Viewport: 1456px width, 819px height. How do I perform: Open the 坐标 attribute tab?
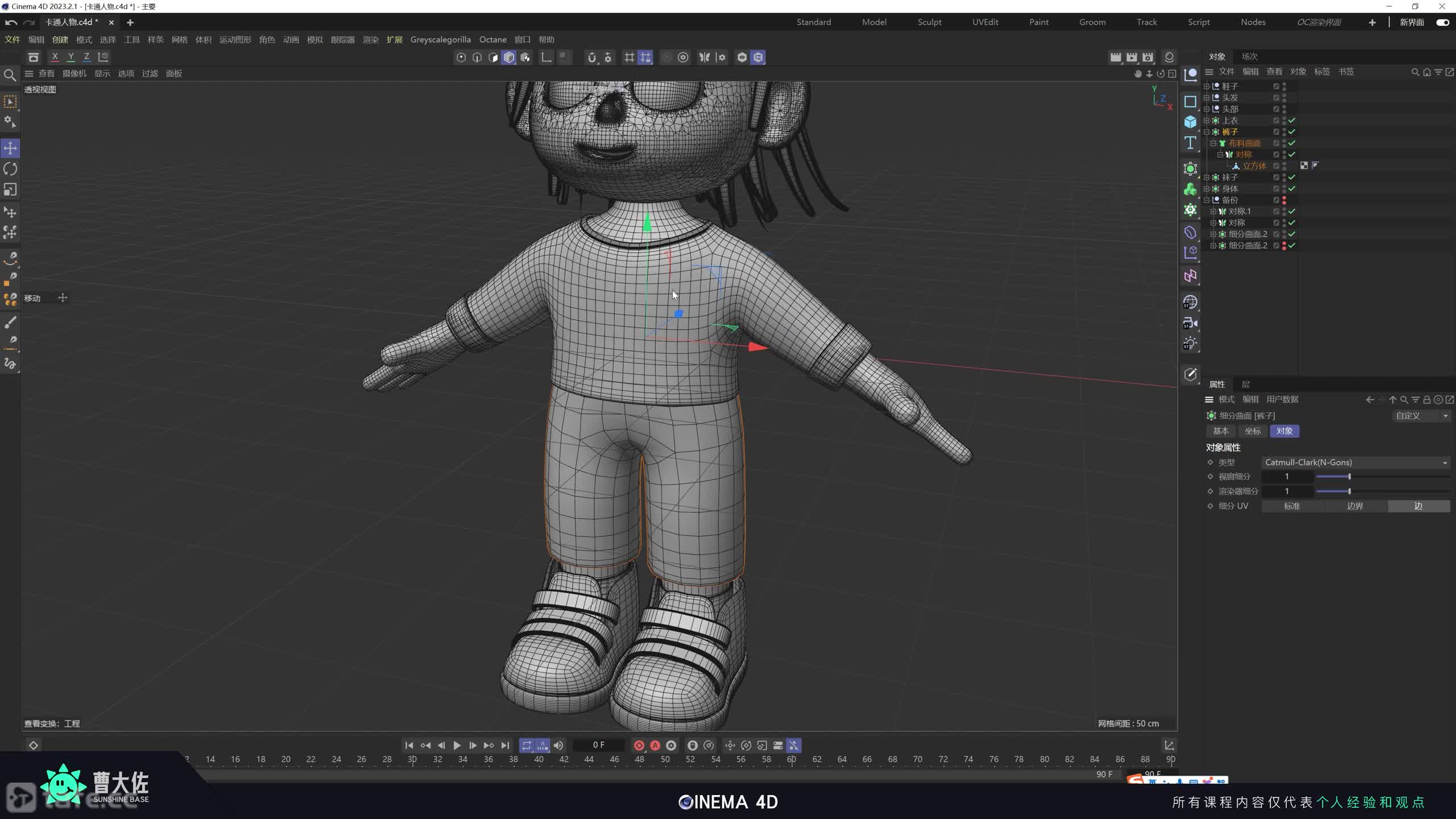[x=1252, y=431]
